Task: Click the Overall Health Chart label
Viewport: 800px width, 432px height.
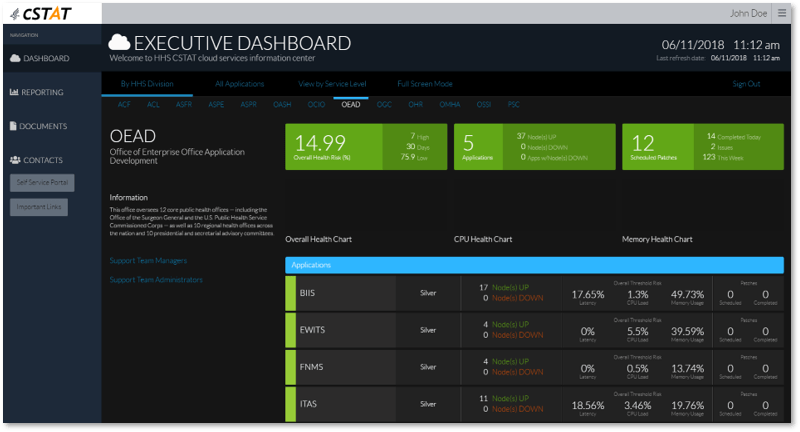Action: pos(318,239)
